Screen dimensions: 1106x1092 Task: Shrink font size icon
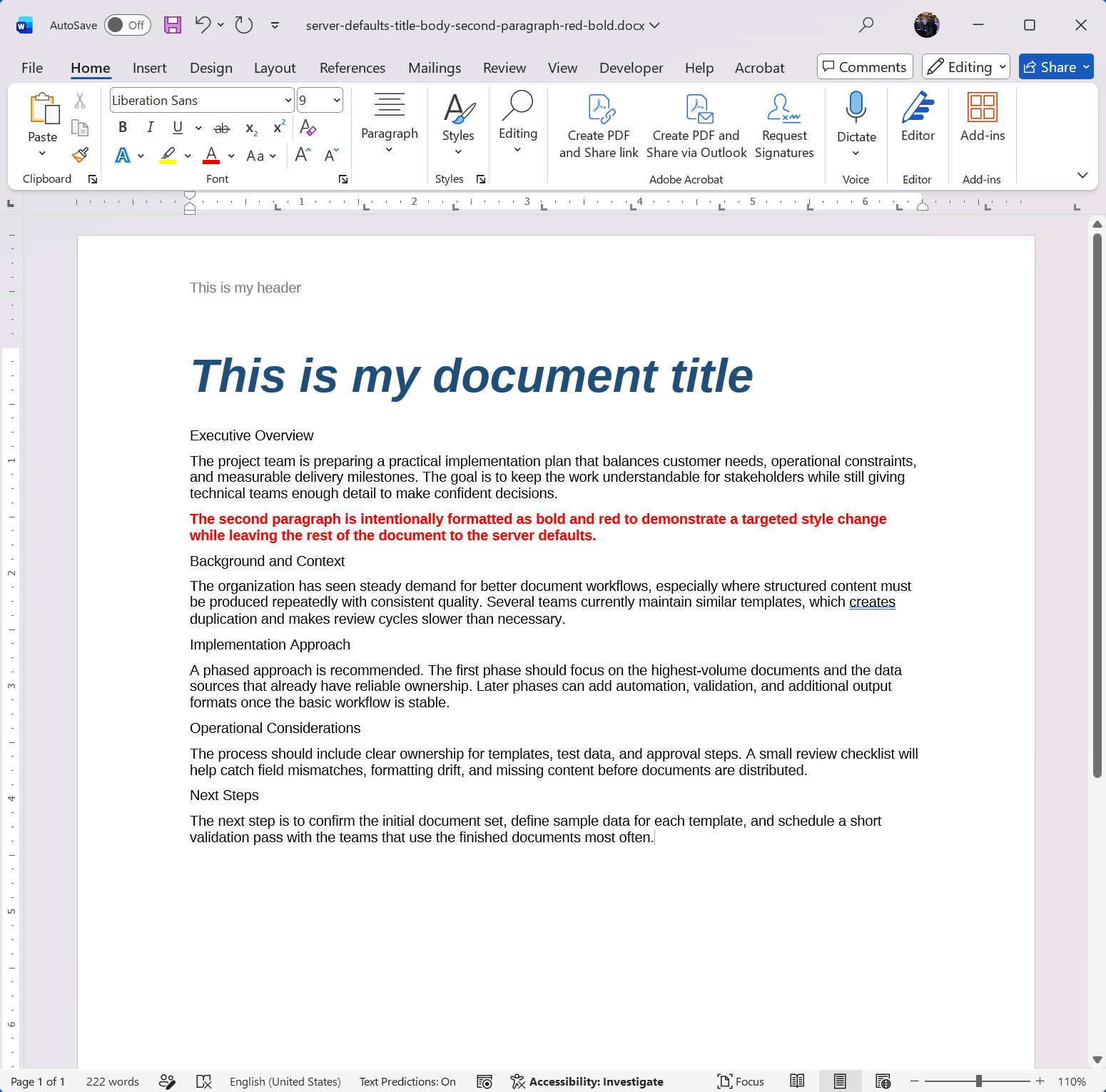(331, 155)
